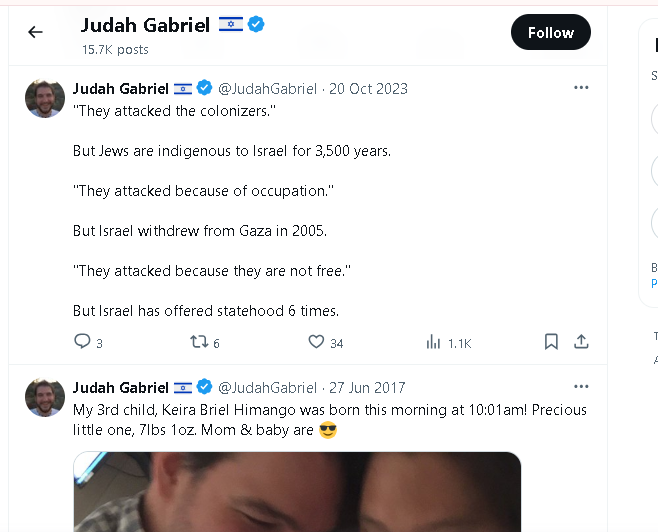Screen dimensions: 658x532
Task: Like the 20 Oct 2023 post
Action: pyautogui.click(x=316, y=342)
